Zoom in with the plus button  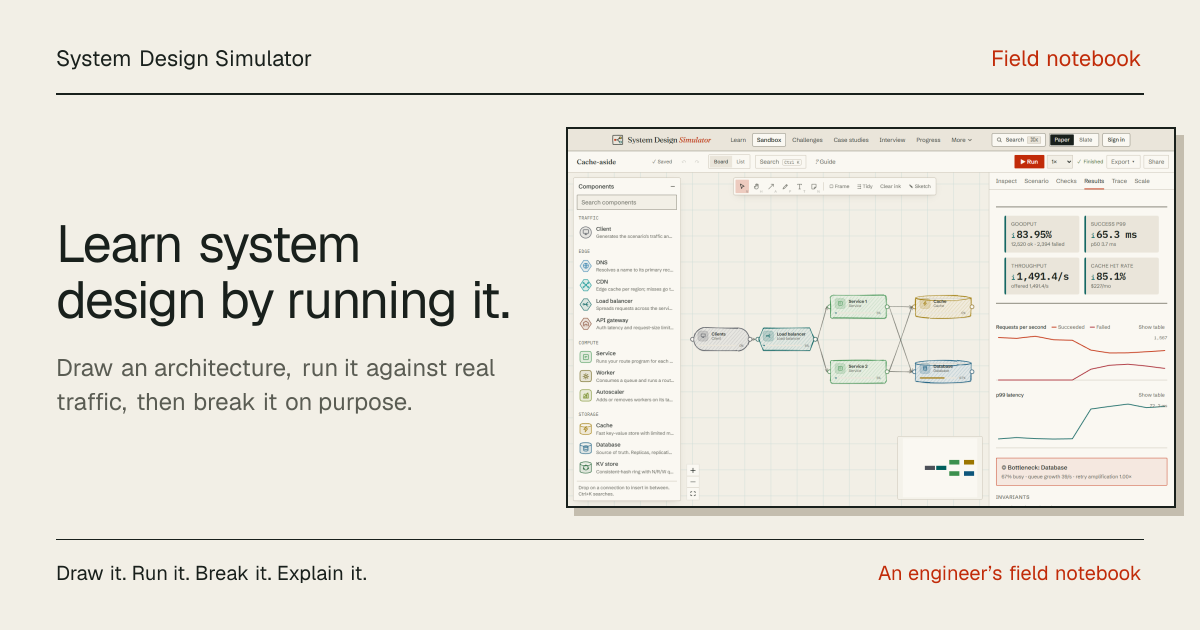click(x=693, y=470)
